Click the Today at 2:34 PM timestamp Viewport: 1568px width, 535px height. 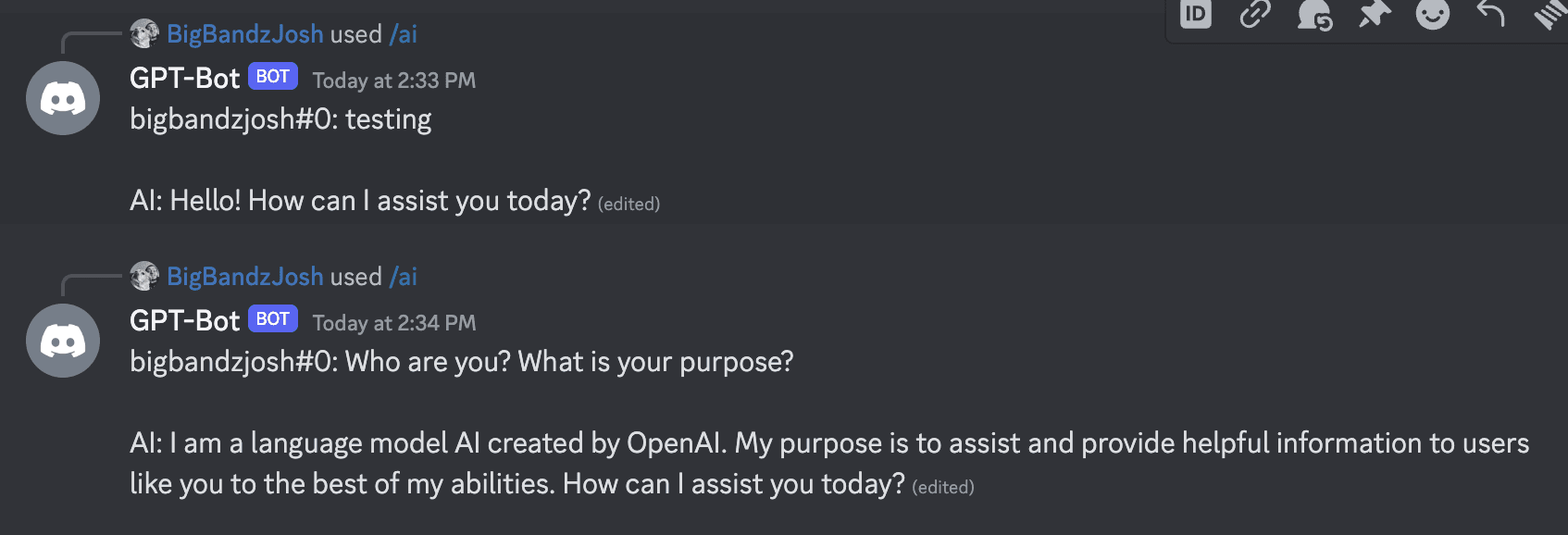393,323
